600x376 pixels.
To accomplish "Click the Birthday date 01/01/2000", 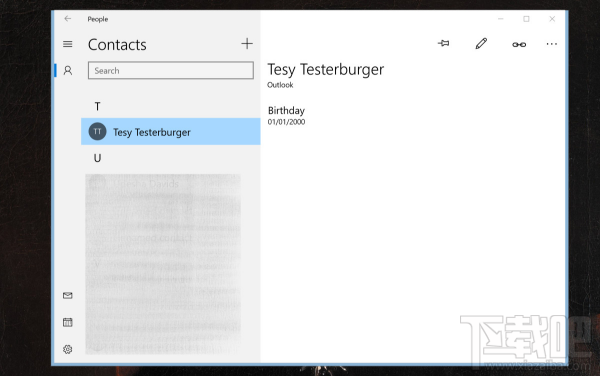I will point(286,122).
